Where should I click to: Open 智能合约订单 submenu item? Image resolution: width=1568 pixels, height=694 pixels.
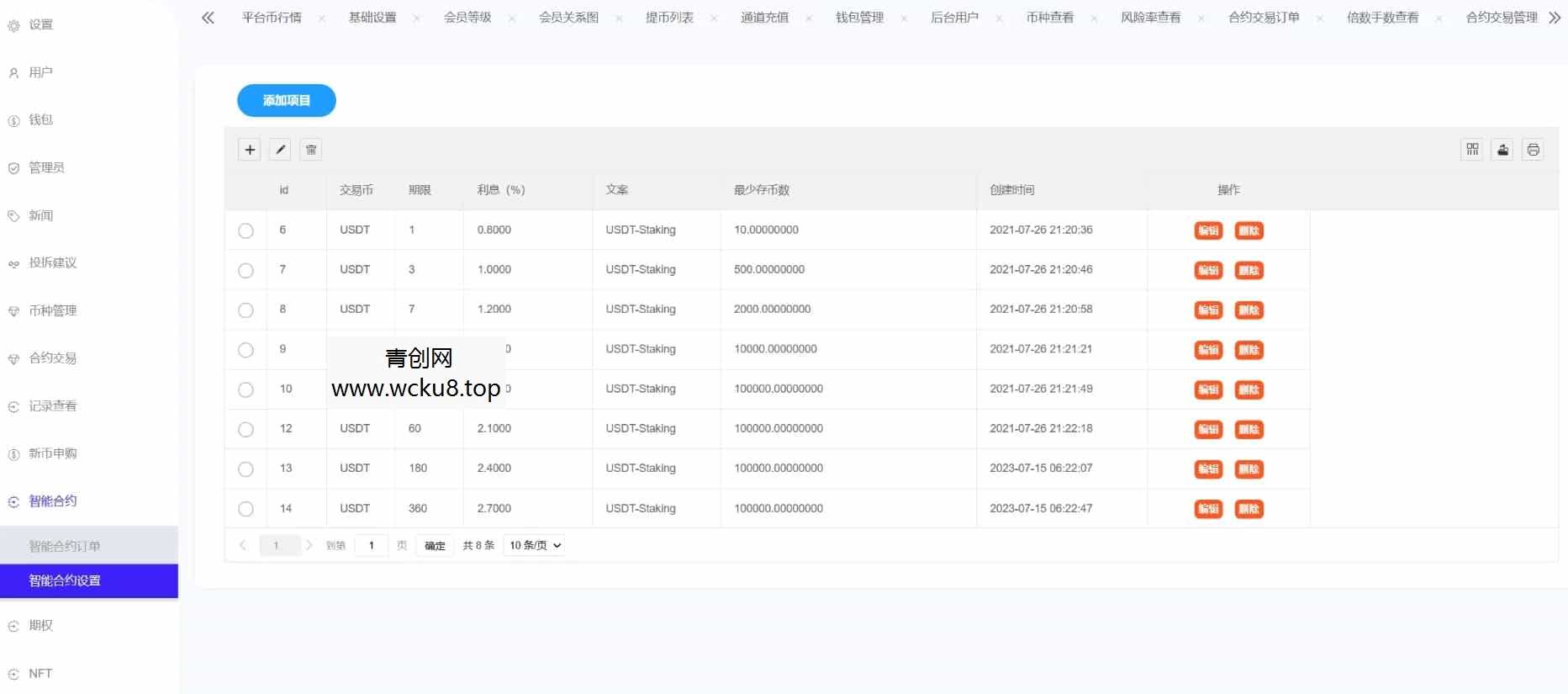pyautogui.click(x=89, y=546)
